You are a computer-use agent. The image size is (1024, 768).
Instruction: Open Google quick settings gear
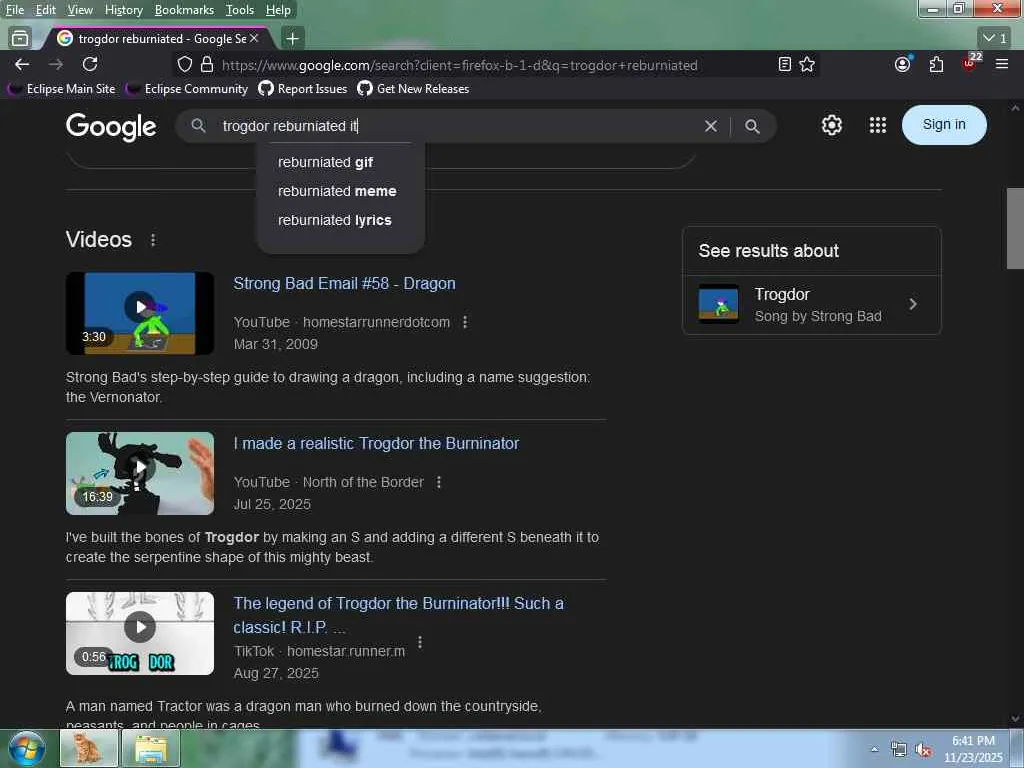point(831,125)
